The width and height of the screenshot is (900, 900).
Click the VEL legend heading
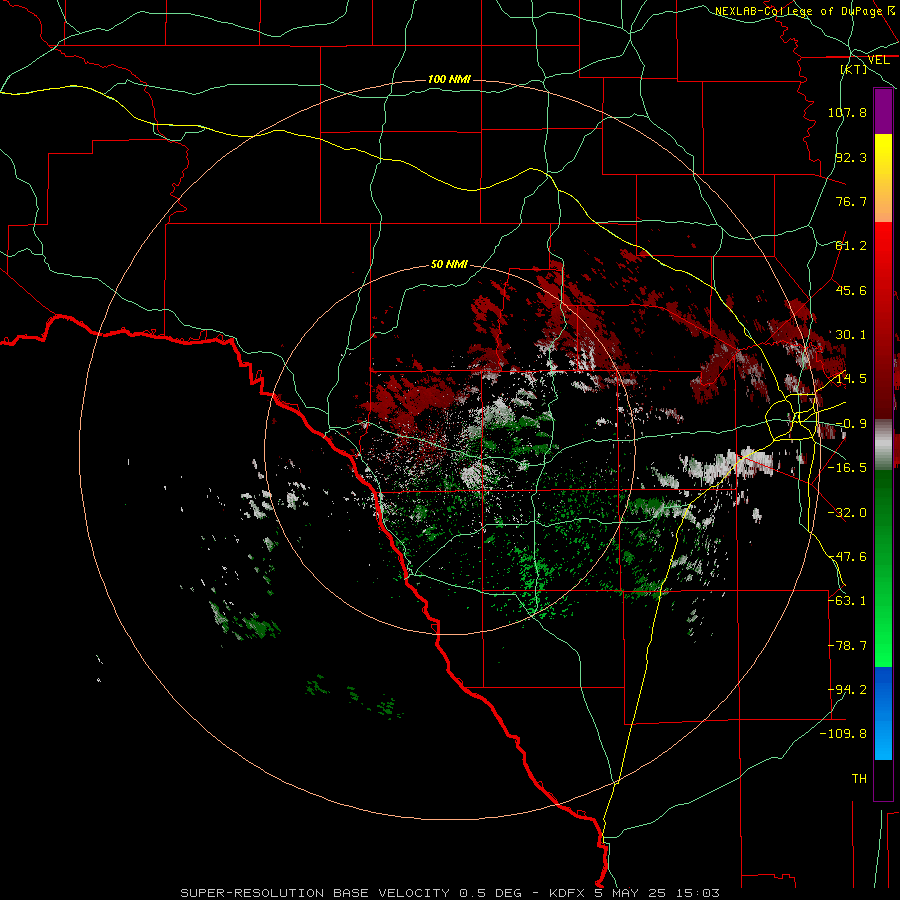(878, 60)
